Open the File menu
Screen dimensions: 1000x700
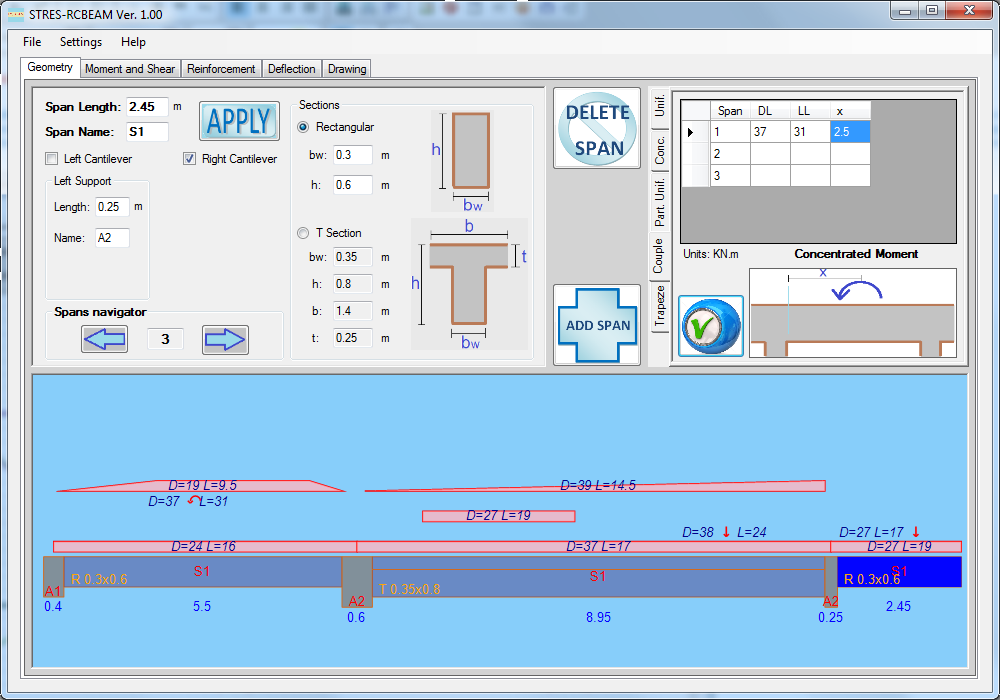pos(32,42)
